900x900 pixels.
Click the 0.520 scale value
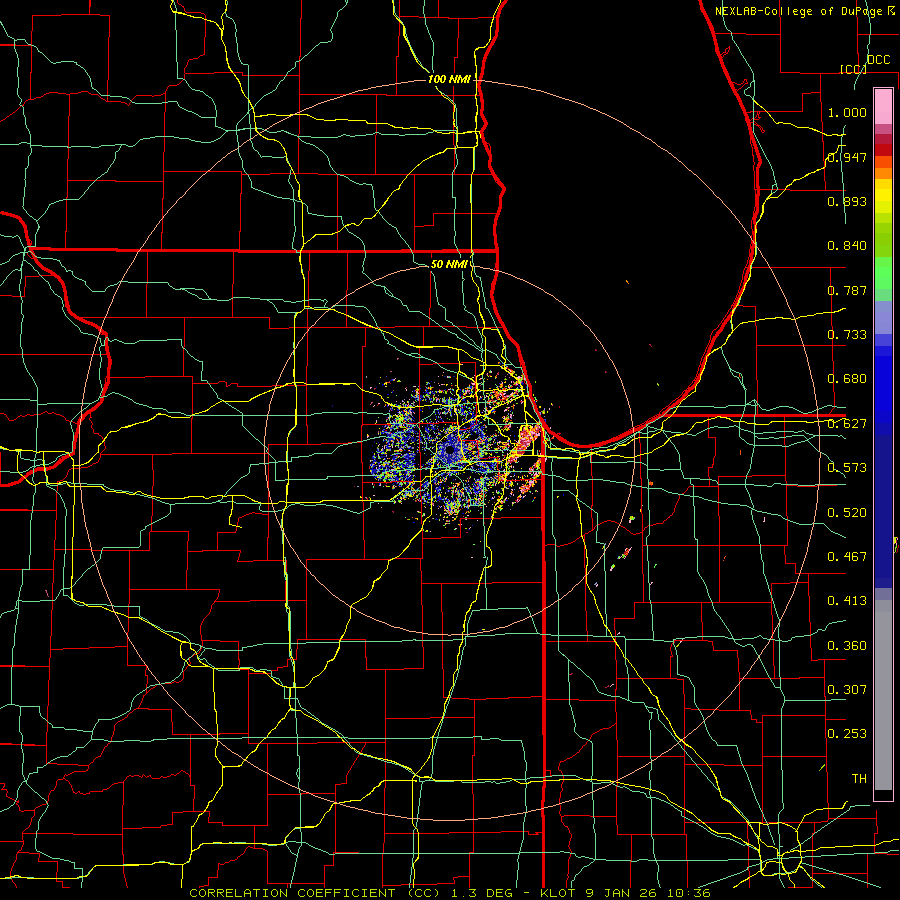[847, 512]
